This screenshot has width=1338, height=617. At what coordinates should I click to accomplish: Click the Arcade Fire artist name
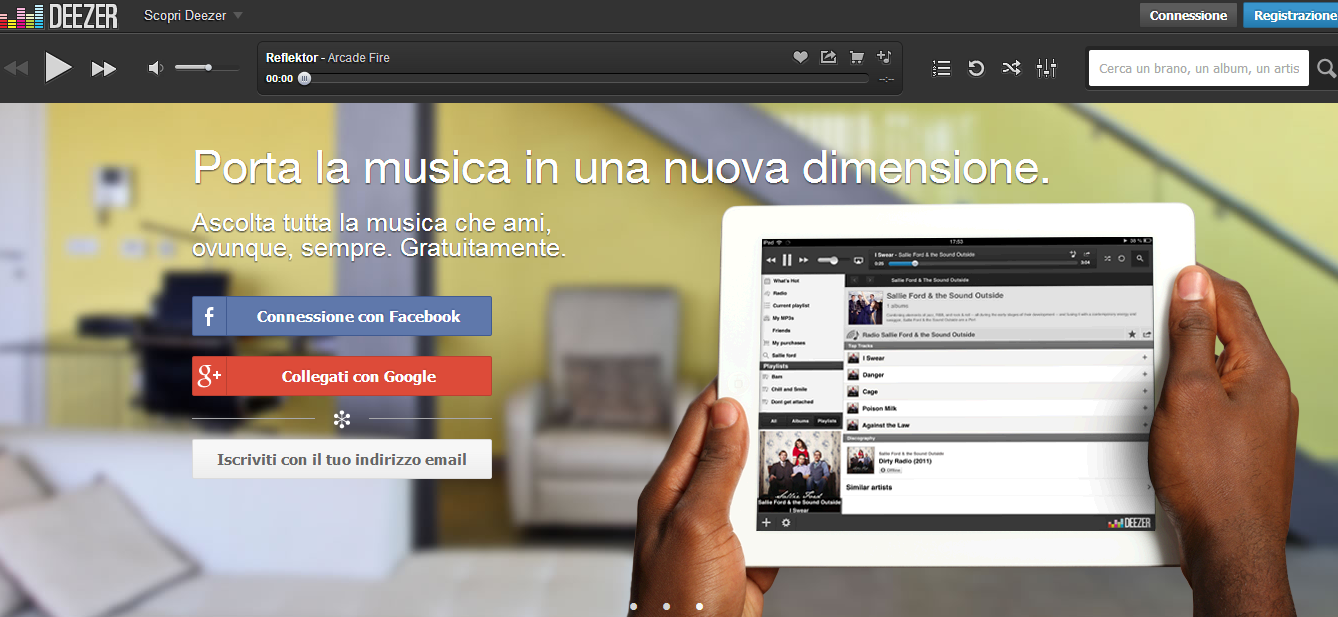click(358, 58)
